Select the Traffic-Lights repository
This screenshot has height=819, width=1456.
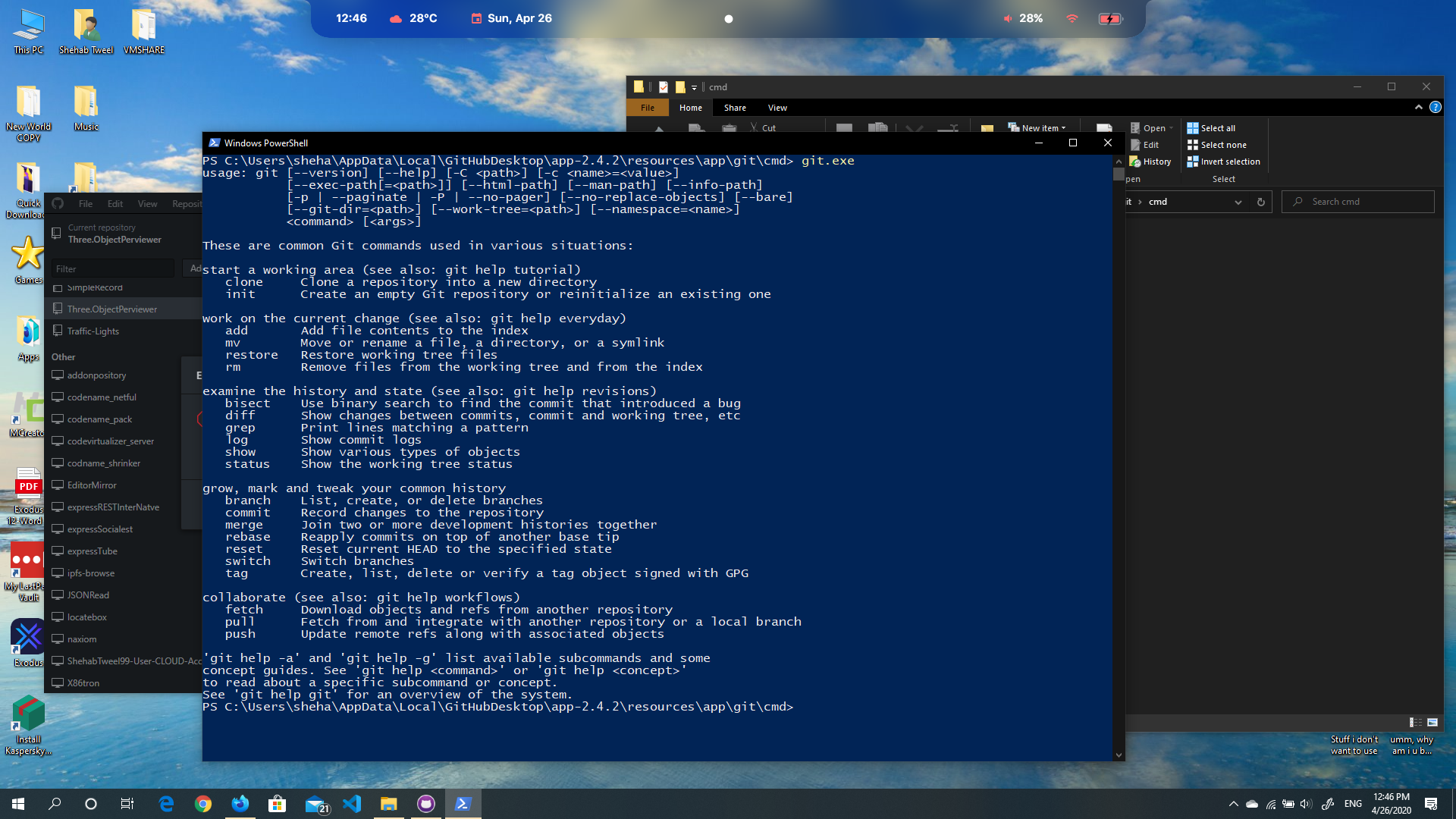[93, 331]
